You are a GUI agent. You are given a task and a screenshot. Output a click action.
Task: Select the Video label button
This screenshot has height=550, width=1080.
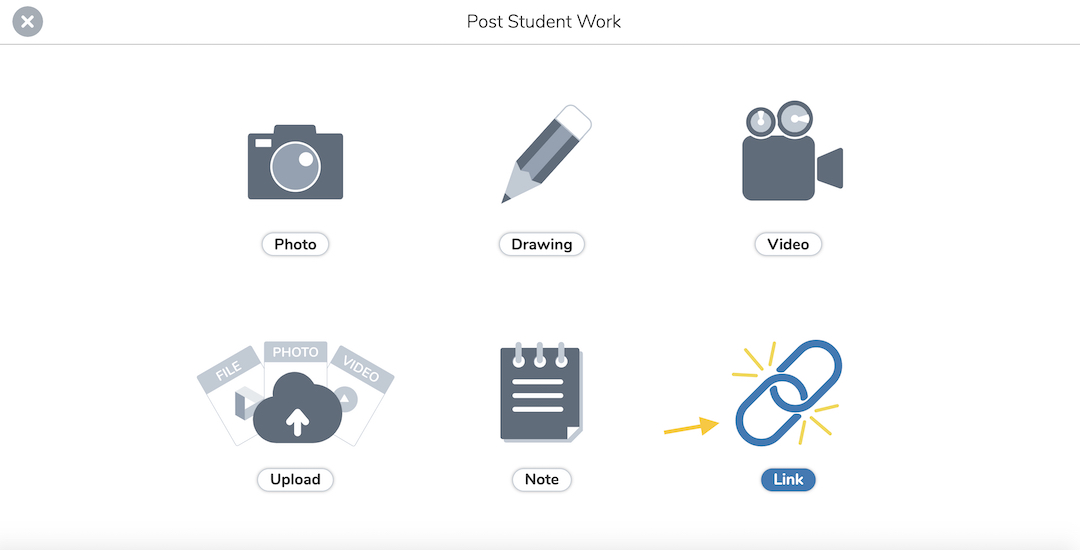[x=788, y=244]
